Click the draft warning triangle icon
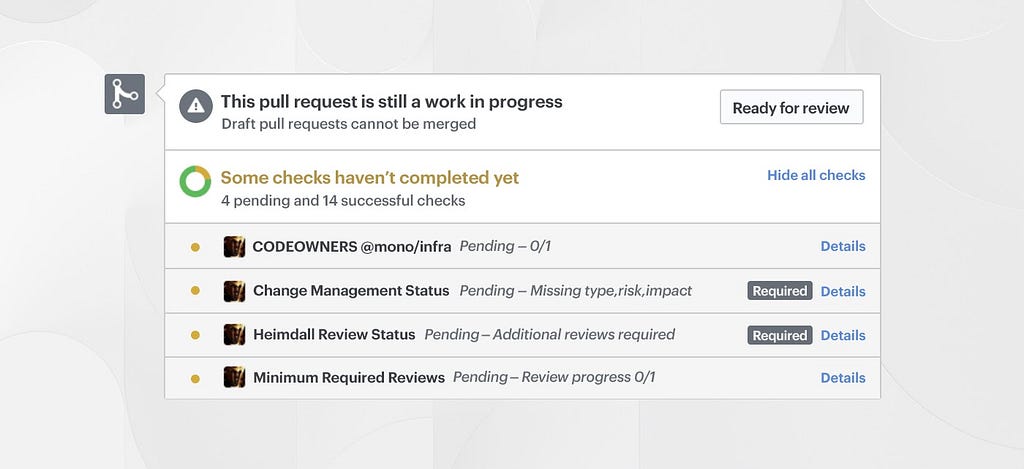Viewport: 1024px width, 469px height. [x=196, y=106]
